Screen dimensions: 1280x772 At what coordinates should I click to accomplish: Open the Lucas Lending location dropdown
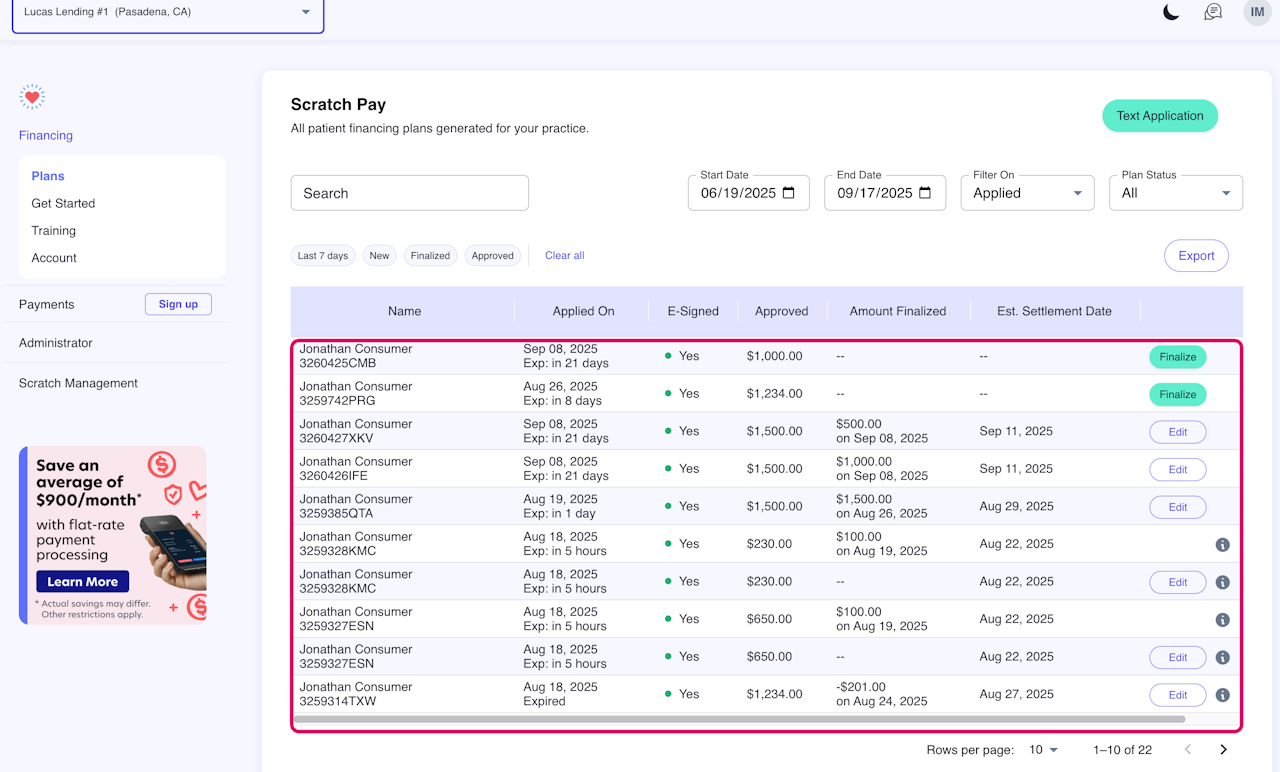click(168, 13)
